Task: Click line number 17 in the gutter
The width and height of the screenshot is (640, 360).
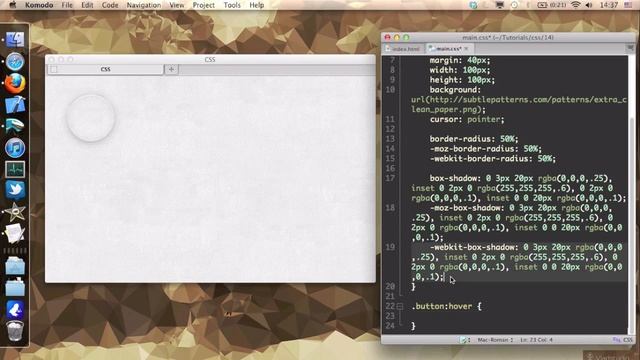Action: click(391, 178)
